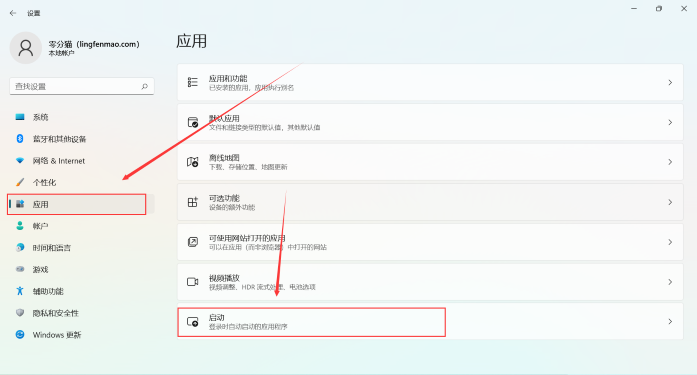This screenshot has height=375, width=697.
Task: Click the list icon of 应用和功能
Action: click(192, 82)
